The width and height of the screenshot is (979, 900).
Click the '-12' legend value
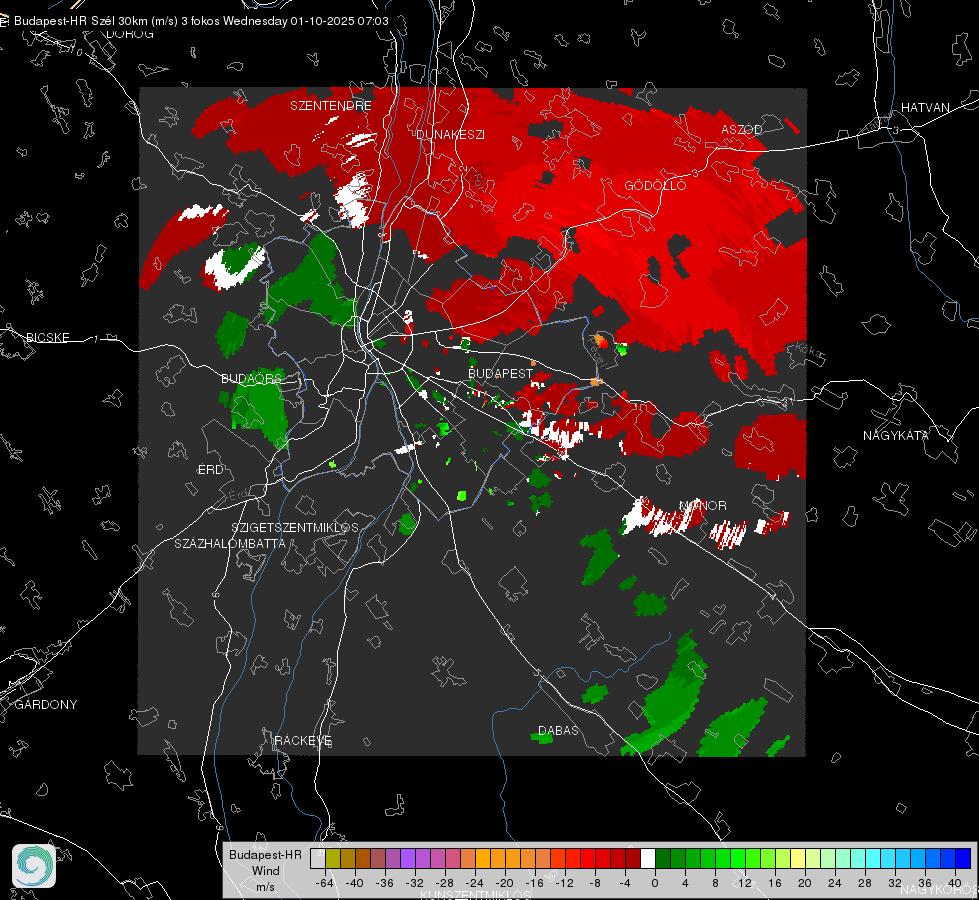(564, 883)
